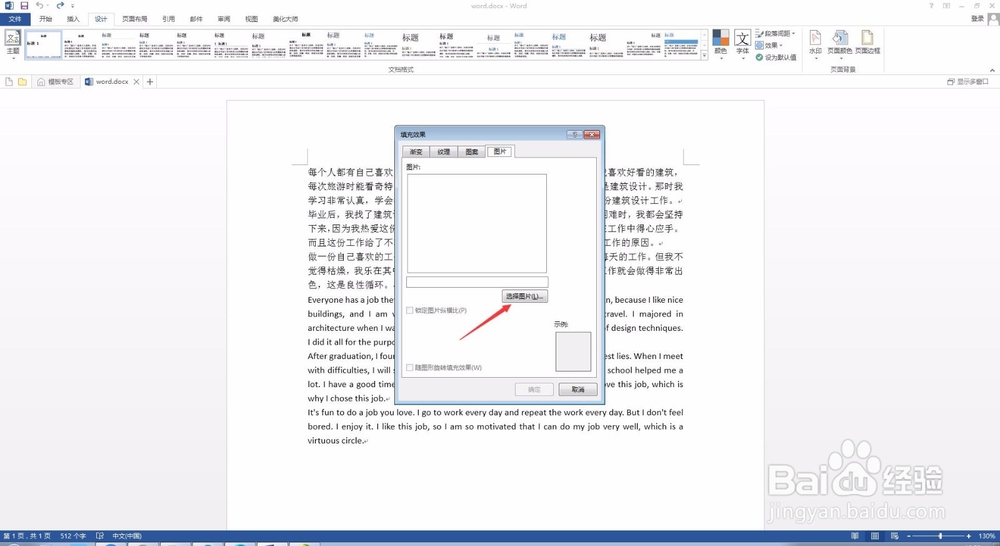Click 显示多窗口 show multiple windows
1000x546 pixels.
(967, 82)
